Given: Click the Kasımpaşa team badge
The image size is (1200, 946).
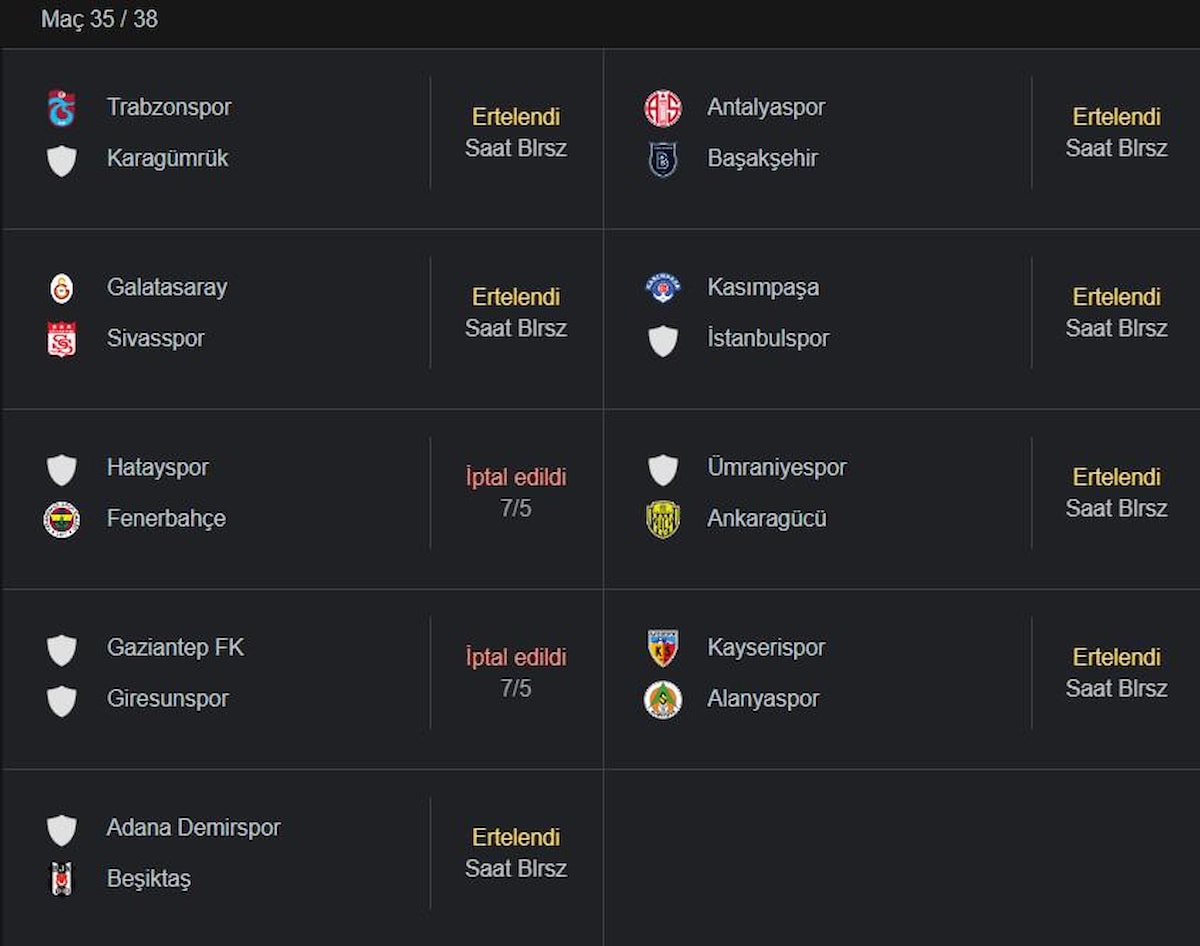Looking at the screenshot, I should click(662, 288).
